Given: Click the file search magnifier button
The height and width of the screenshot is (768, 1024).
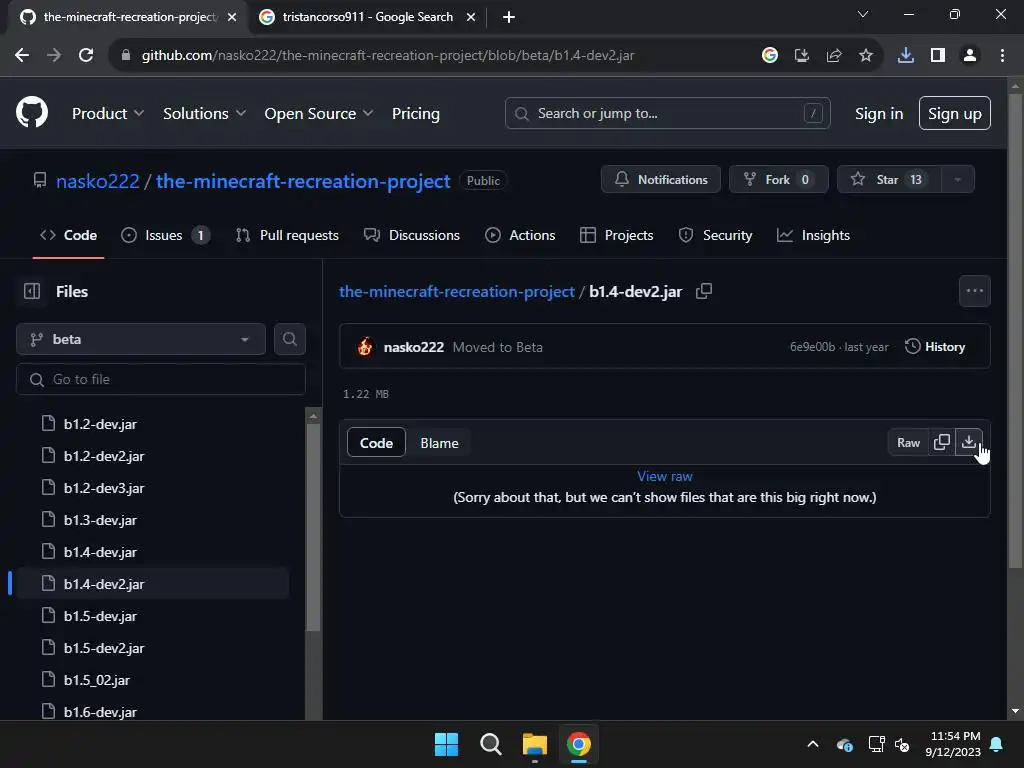Looking at the screenshot, I should (x=290, y=339).
